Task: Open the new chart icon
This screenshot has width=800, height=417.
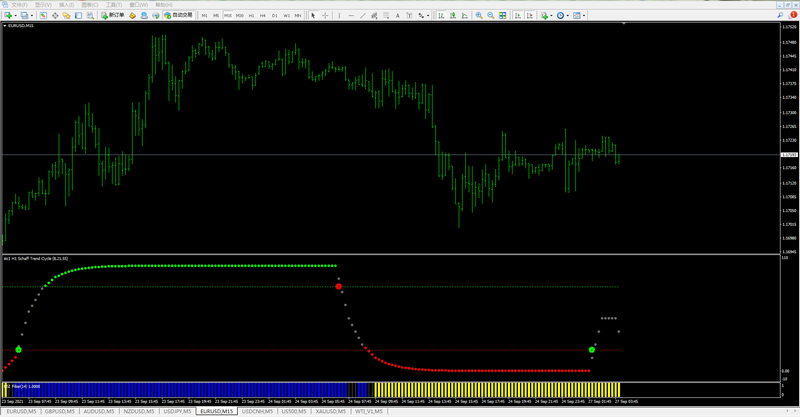Action: click(7, 16)
